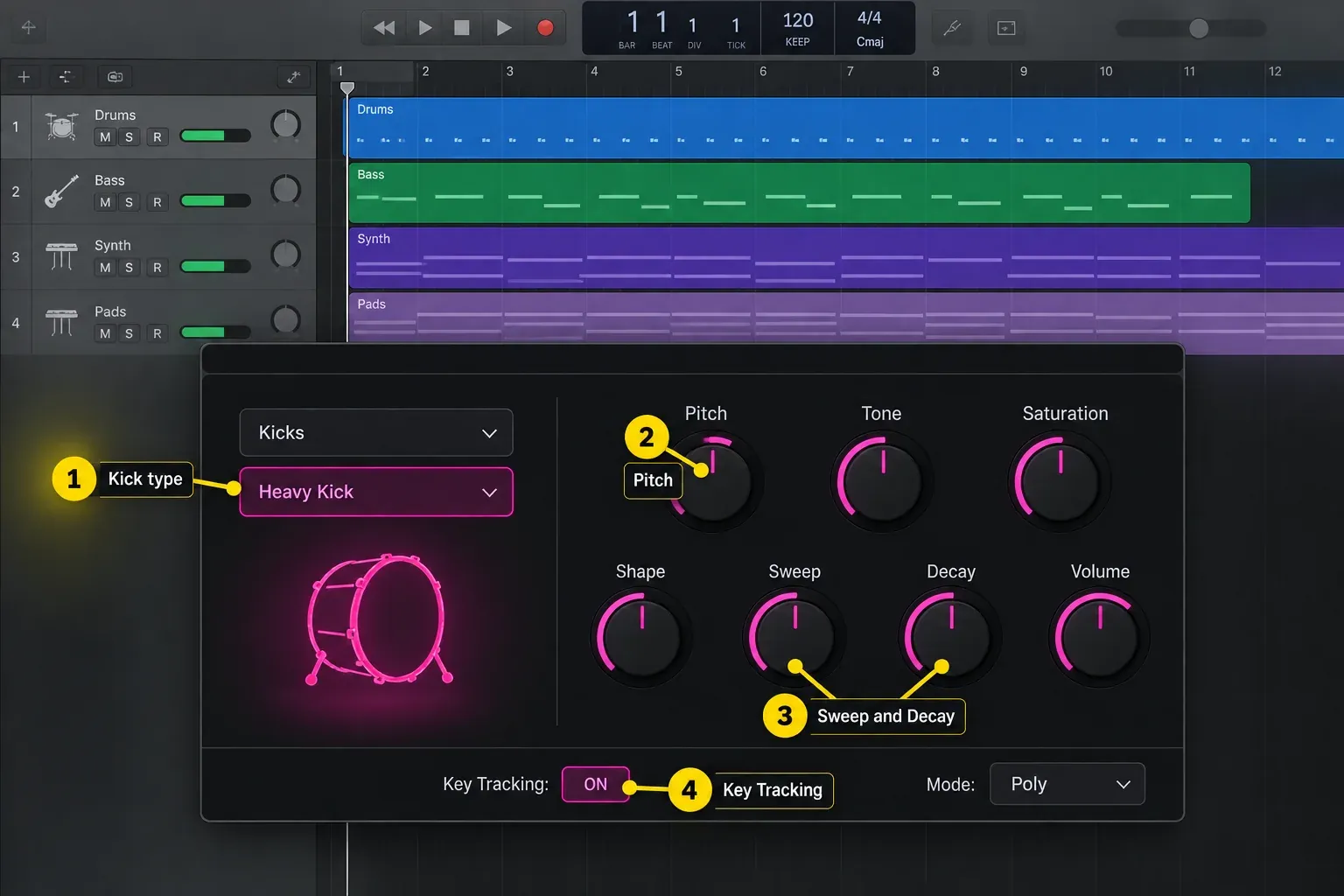
Task: Open the Heavy Kick preset dropdown
Action: 376,492
